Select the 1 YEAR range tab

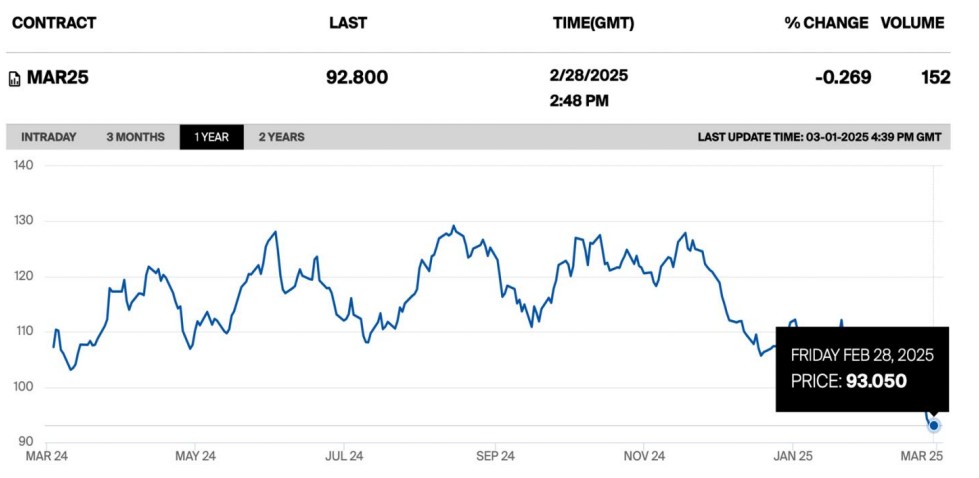pyautogui.click(x=211, y=137)
